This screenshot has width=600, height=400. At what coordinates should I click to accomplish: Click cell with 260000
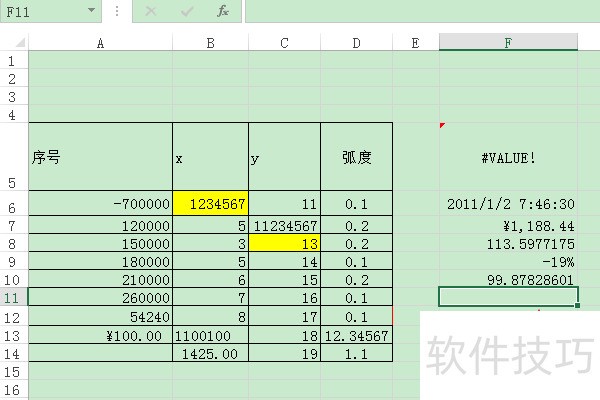[100, 297]
